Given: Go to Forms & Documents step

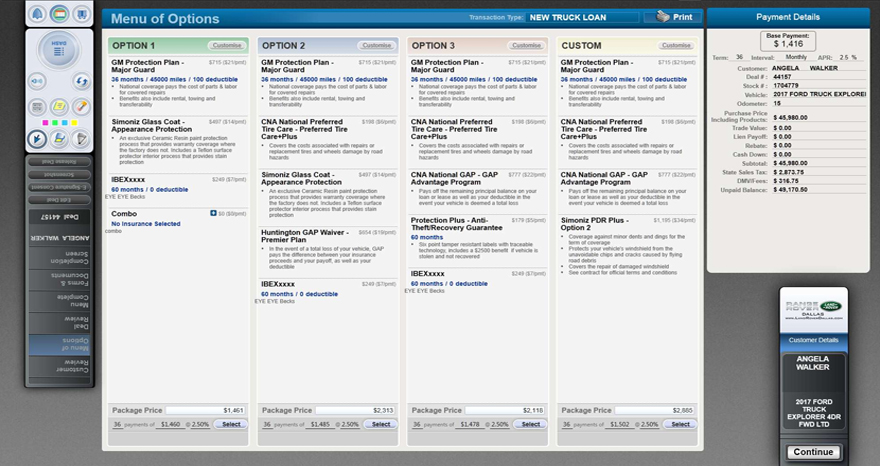Looking at the screenshot, I should tap(59, 279).
